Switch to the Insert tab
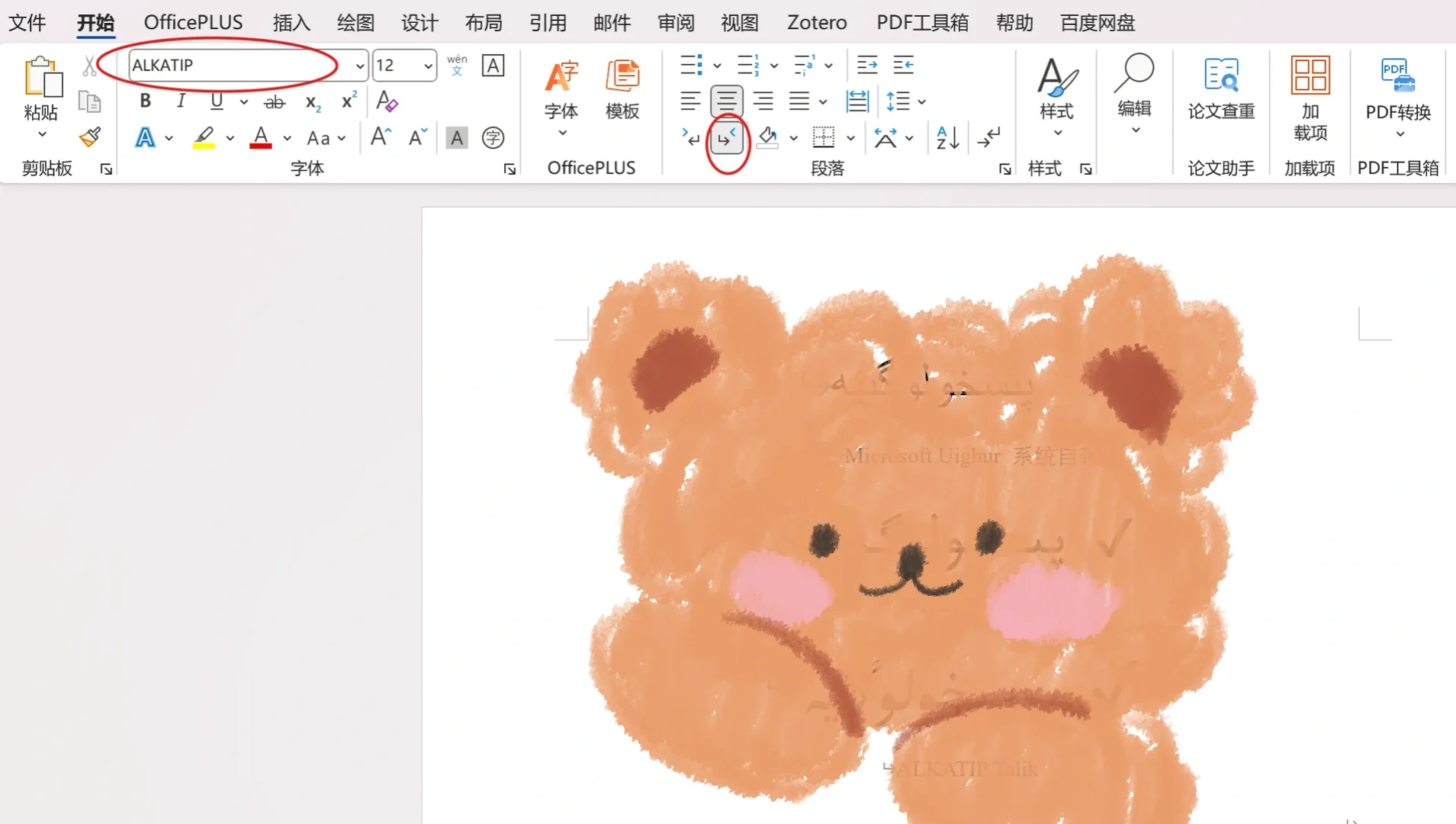1456x824 pixels. pos(292,23)
